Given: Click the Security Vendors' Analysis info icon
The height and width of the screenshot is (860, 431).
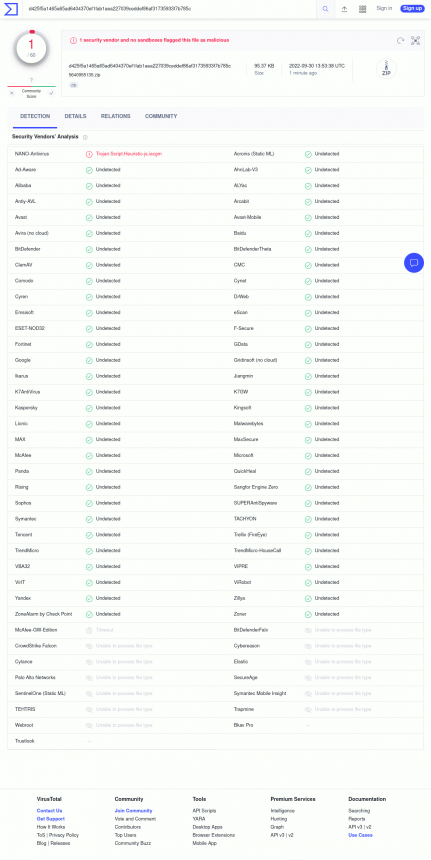Looking at the screenshot, I should [x=85, y=137].
